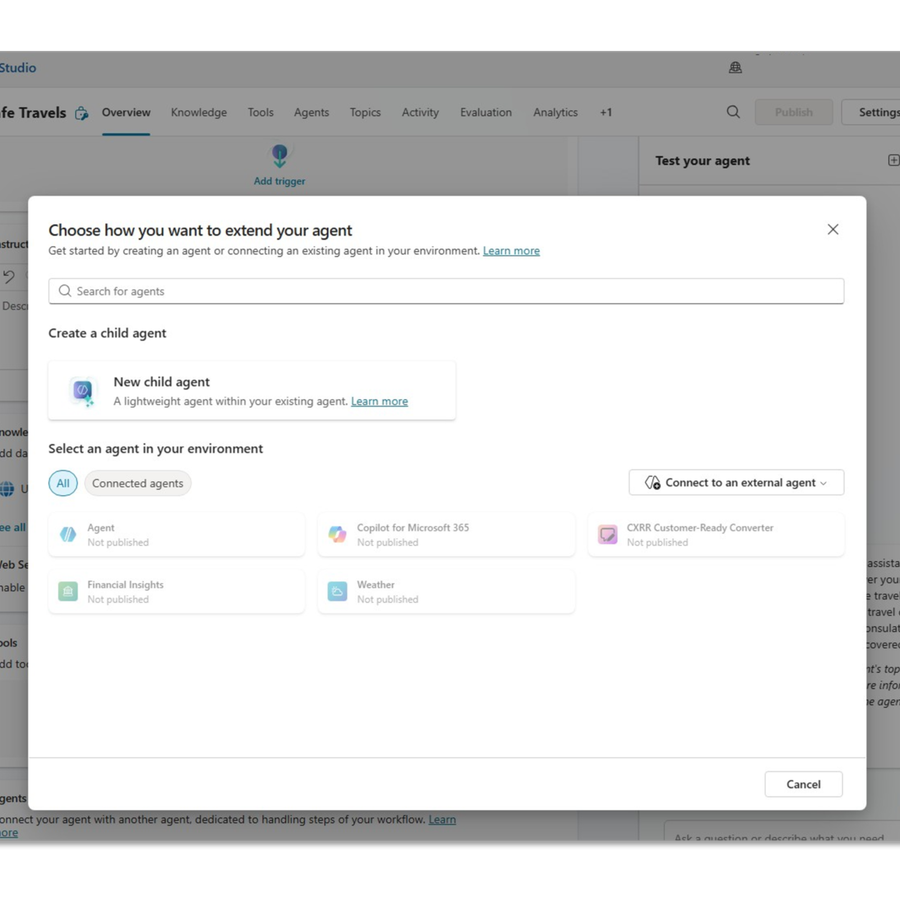This screenshot has width=900, height=900.
Task: Expand Connect to an external agent dropdown
Action: [x=736, y=483]
